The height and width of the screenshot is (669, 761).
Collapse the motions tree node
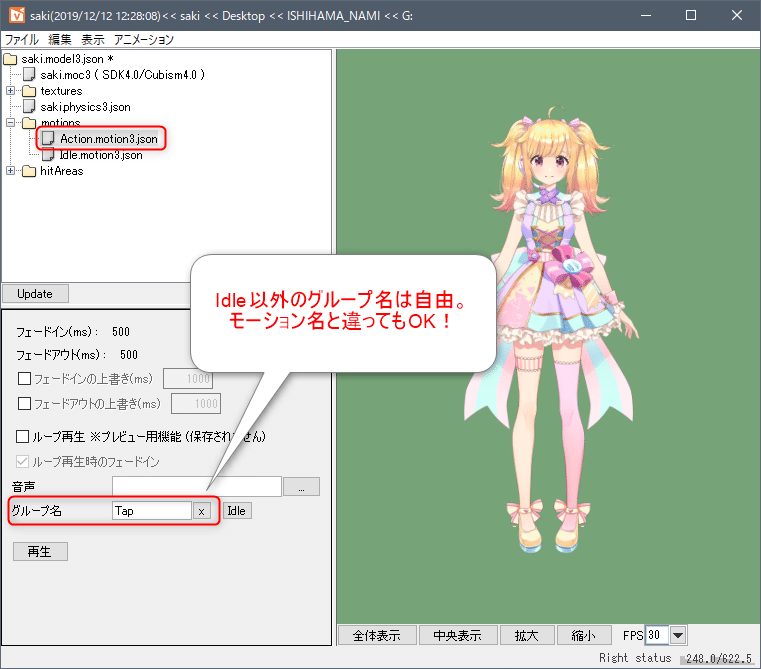[10, 122]
